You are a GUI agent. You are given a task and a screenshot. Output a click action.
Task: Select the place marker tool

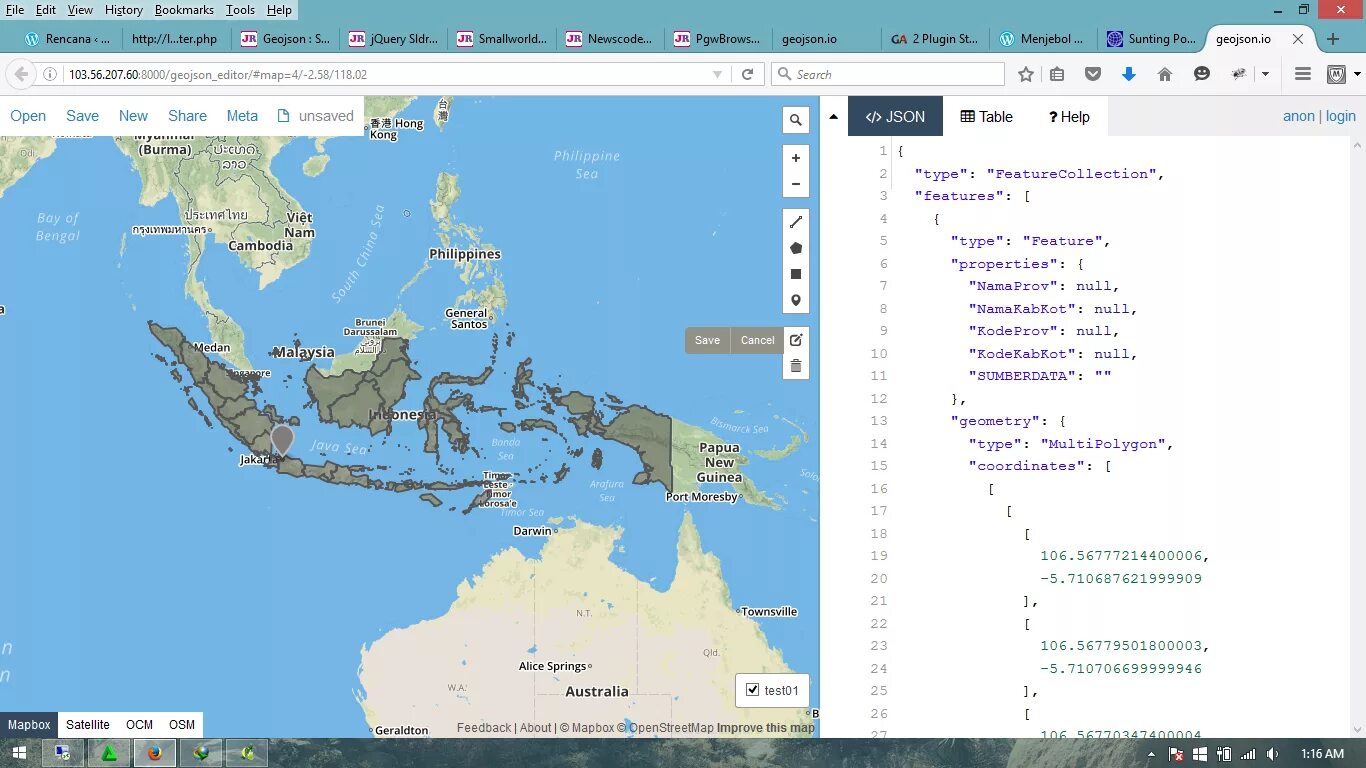795,300
